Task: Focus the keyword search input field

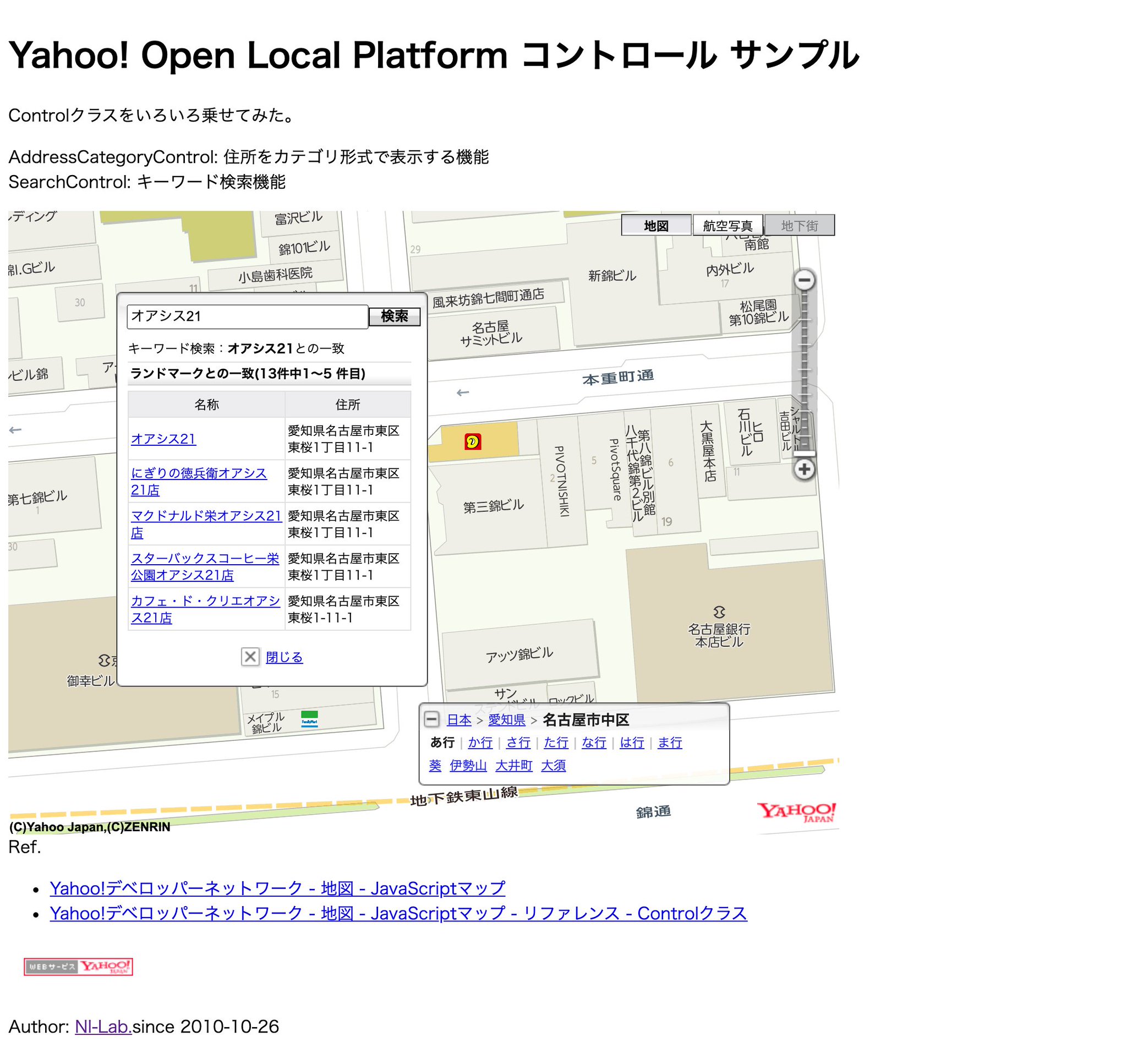Action: click(x=247, y=317)
